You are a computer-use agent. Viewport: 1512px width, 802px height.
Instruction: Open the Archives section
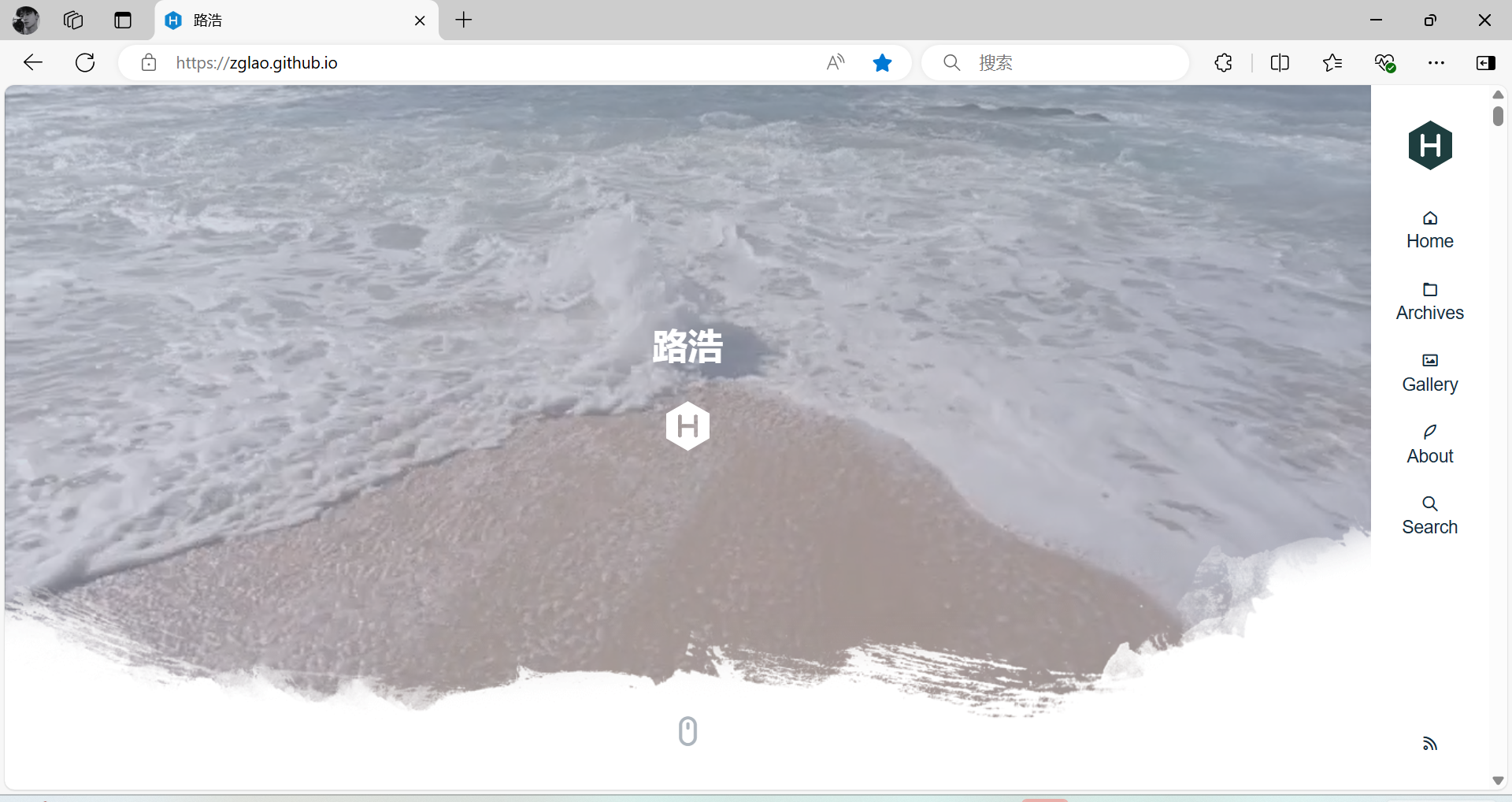pos(1429,302)
